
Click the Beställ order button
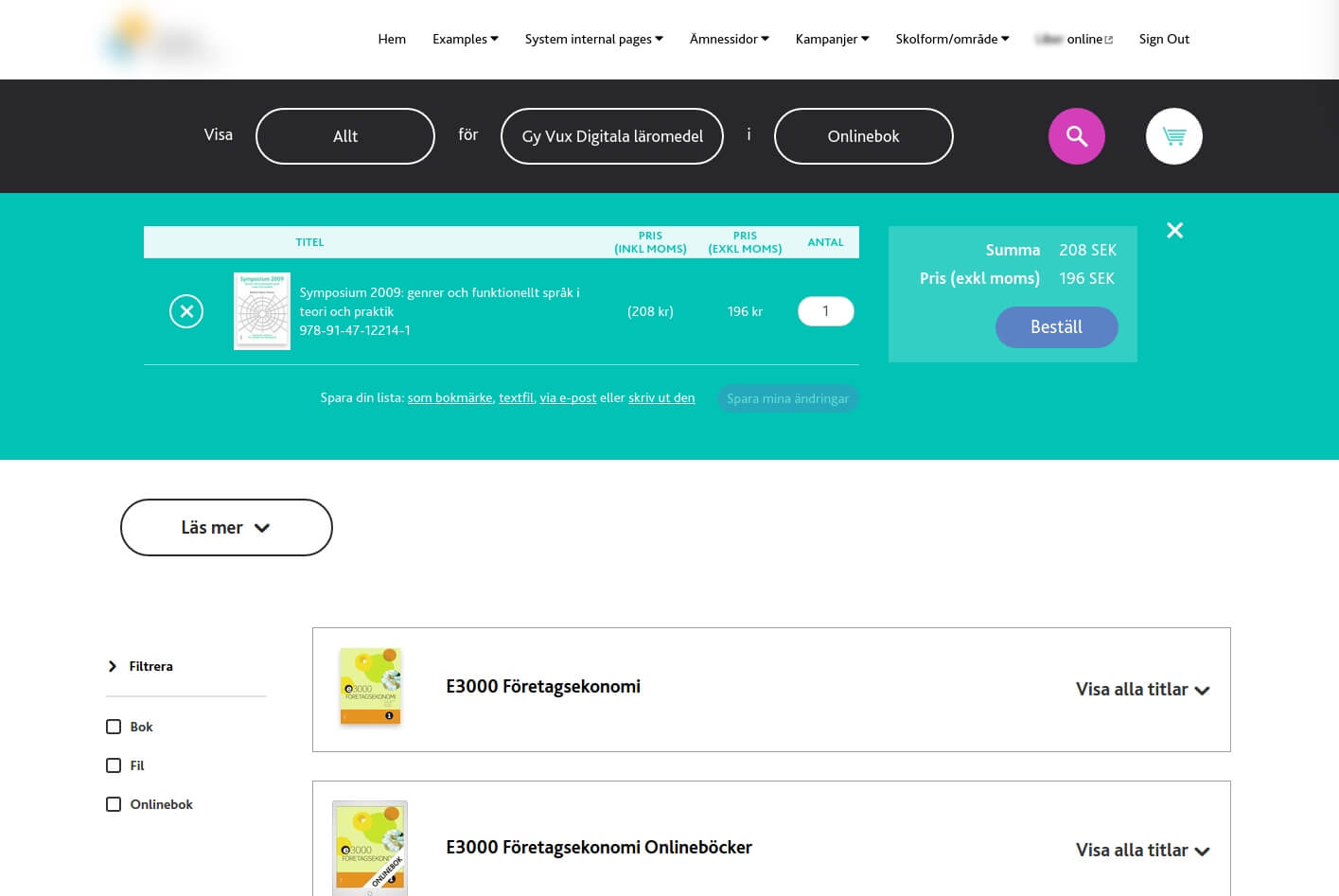coord(1056,327)
